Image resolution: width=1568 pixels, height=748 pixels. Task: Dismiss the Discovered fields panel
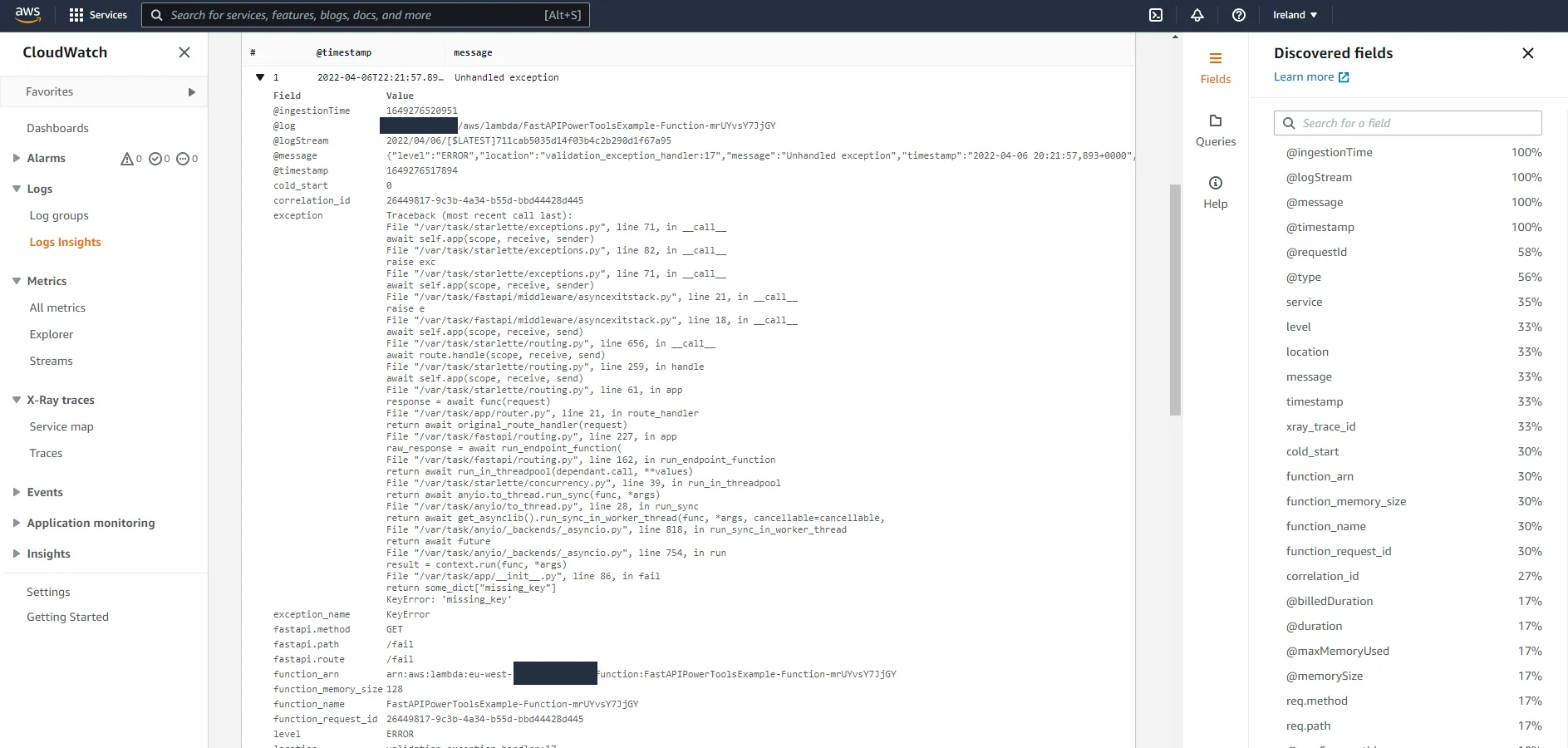click(1527, 52)
